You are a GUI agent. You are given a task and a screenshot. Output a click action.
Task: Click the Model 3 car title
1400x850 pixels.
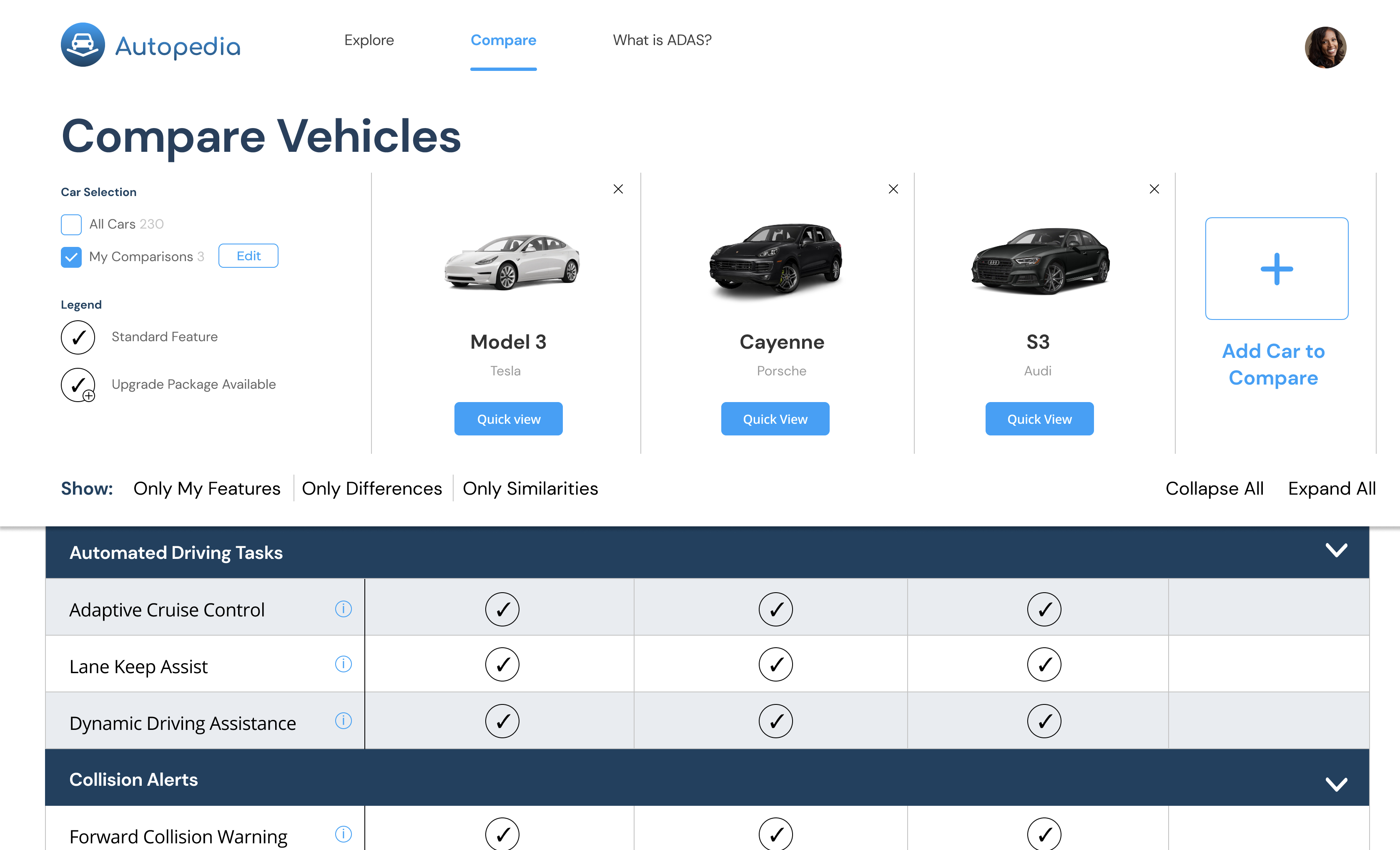[x=508, y=342]
